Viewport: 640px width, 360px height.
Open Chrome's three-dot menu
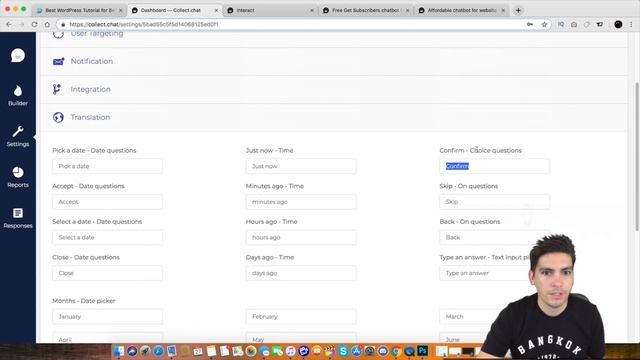click(x=631, y=24)
